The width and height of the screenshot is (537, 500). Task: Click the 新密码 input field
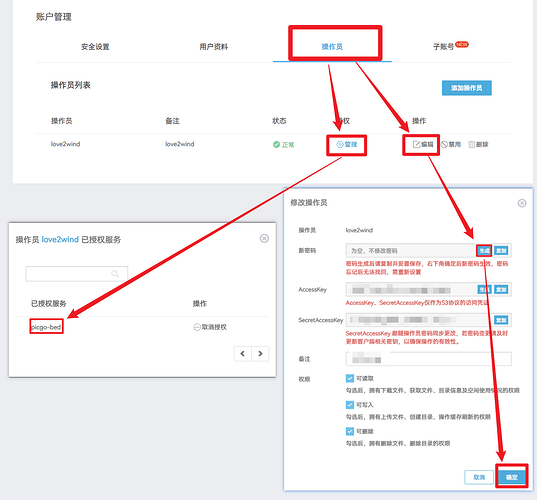coord(411,251)
